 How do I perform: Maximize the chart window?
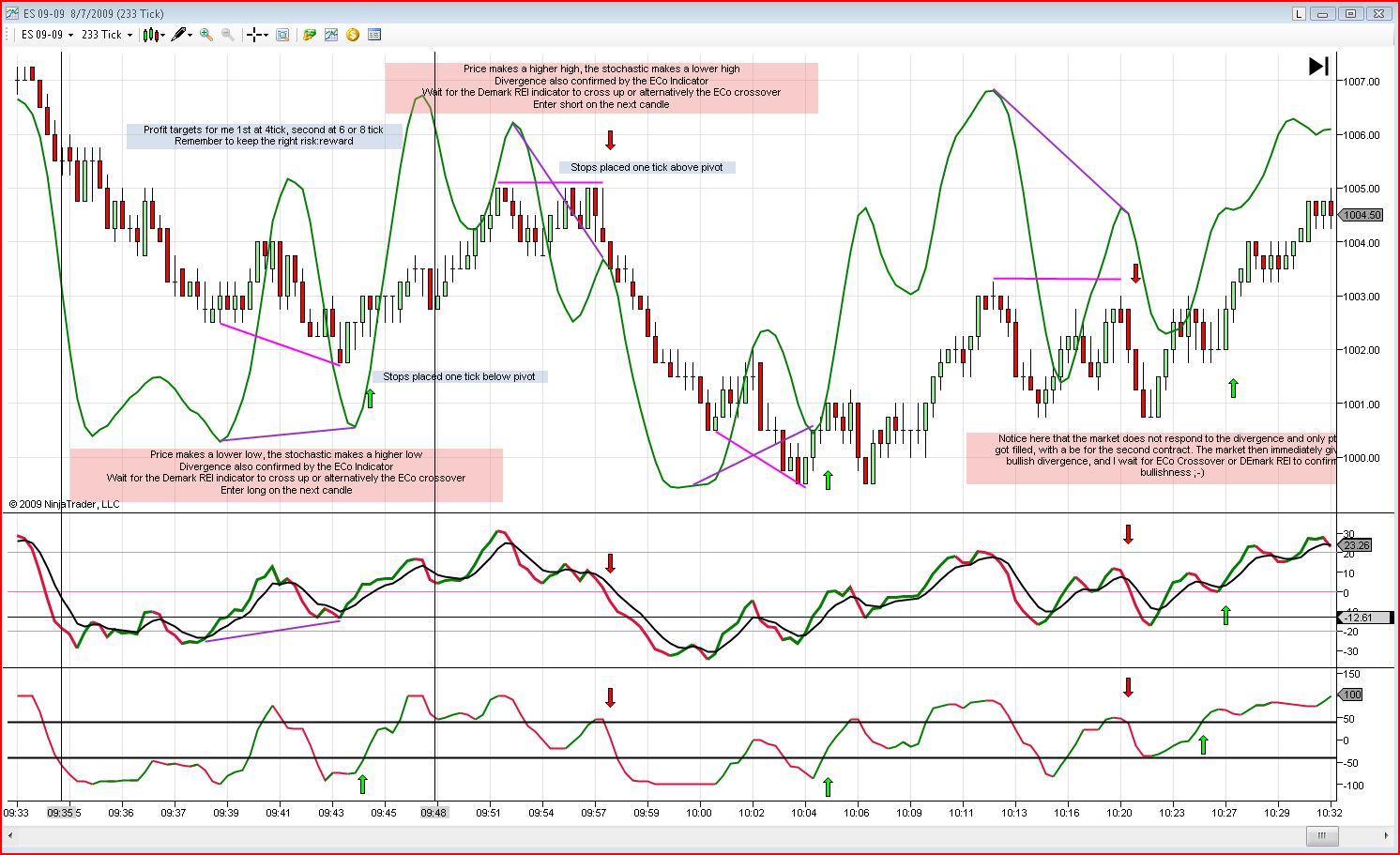(x=1351, y=13)
